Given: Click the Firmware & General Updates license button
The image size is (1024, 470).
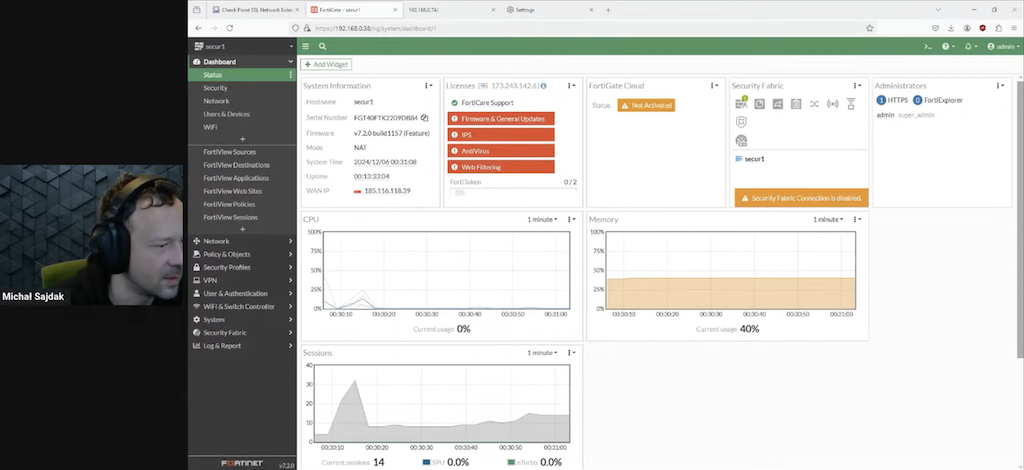Looking at the screenshot, I should click(500, 119).
